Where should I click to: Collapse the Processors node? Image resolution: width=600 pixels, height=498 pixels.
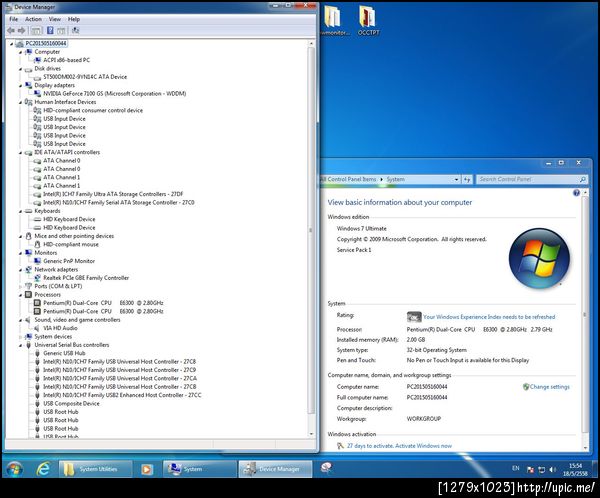click(x=20, y=295)
